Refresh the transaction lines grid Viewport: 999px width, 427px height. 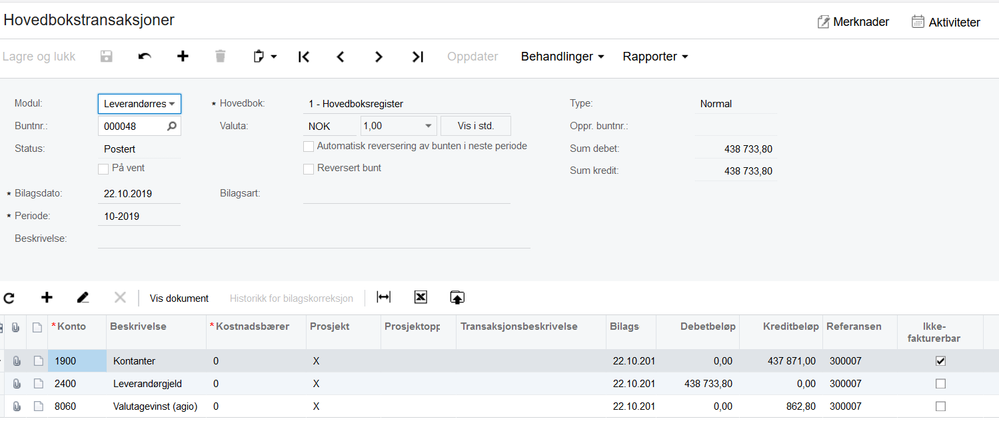[10, 298]
